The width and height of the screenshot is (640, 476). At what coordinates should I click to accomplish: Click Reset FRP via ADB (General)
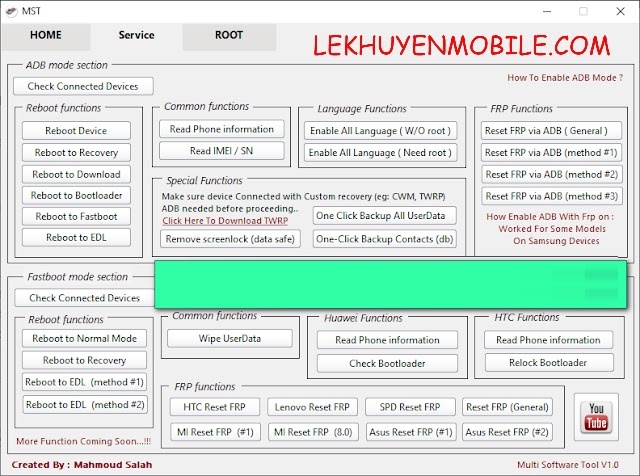pyautogui.click(x=551, y=131)
